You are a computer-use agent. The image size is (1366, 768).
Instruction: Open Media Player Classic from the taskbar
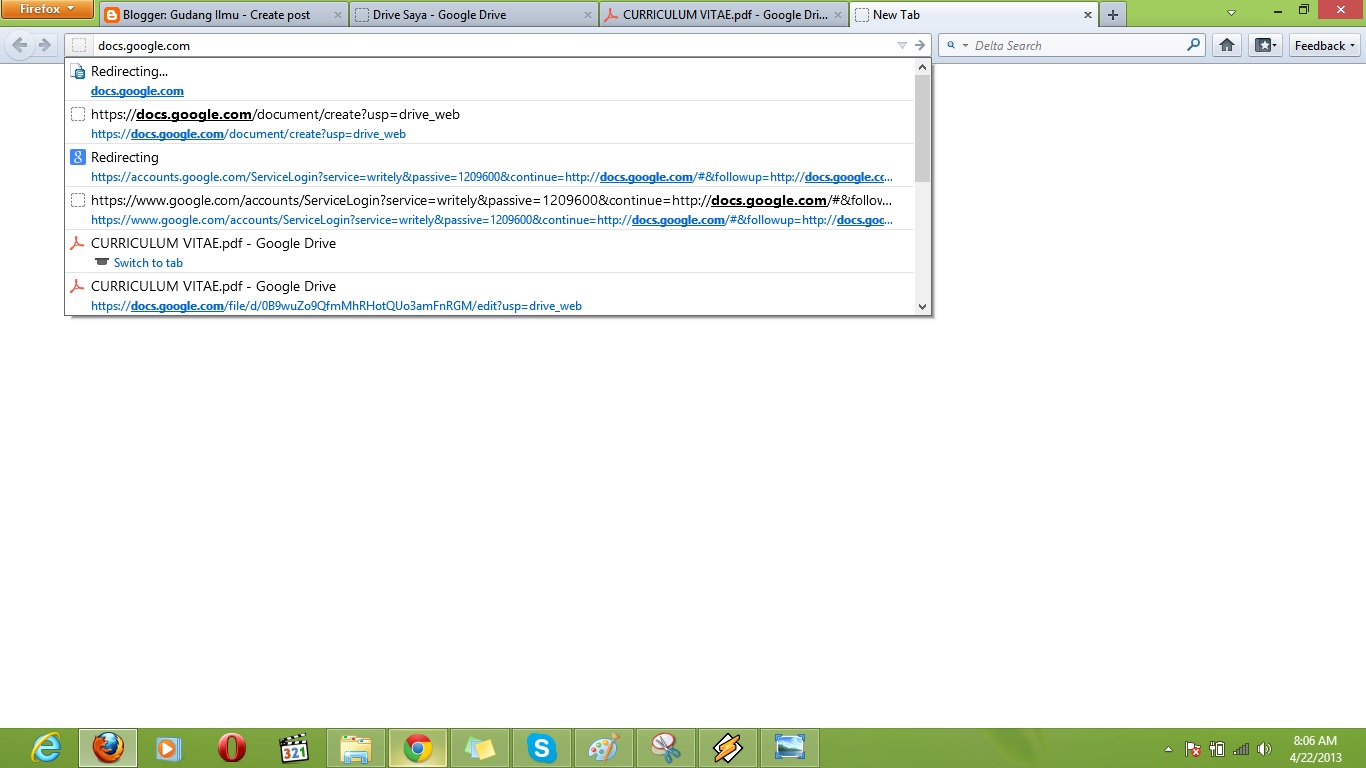coord(293,748)
